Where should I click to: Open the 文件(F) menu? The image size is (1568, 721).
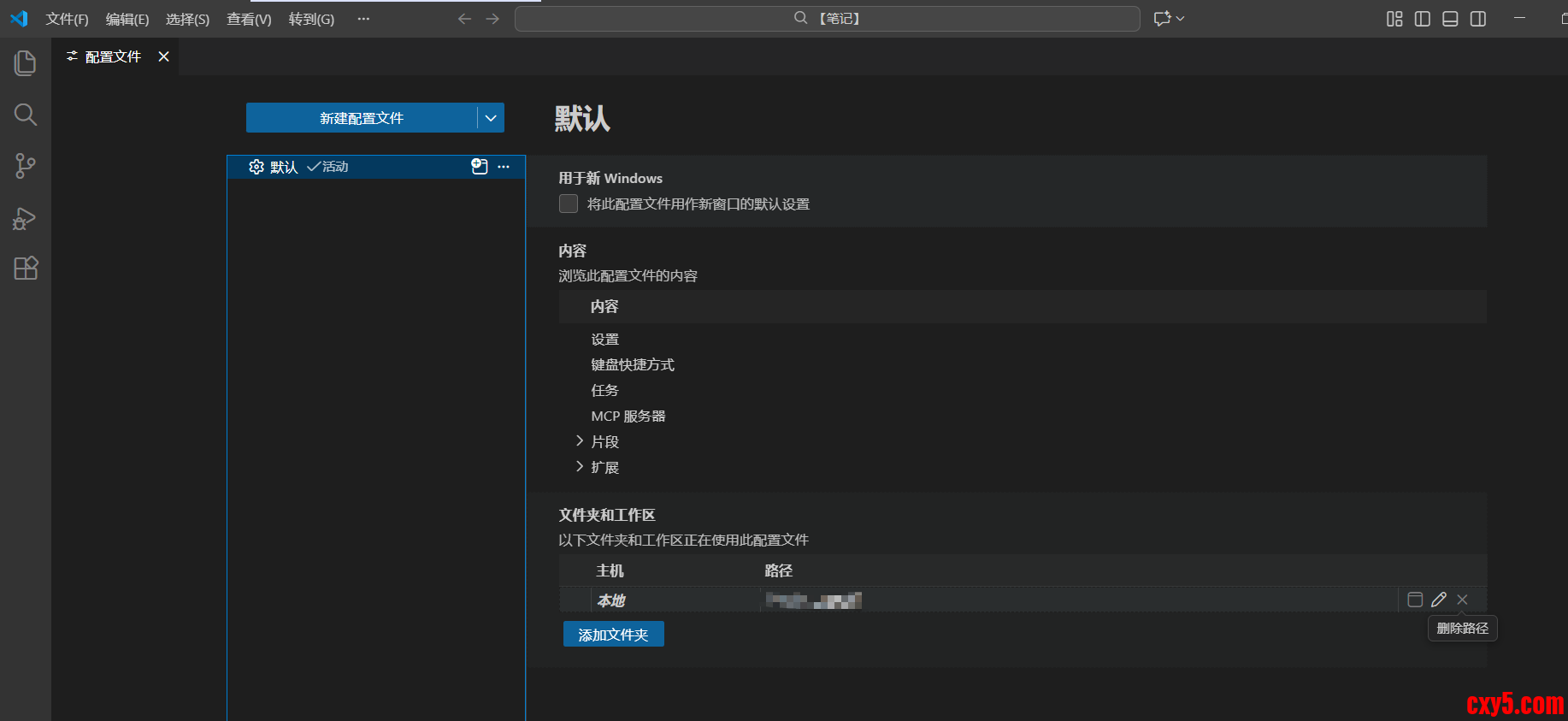pyautogui.click(x=67, y=19)
